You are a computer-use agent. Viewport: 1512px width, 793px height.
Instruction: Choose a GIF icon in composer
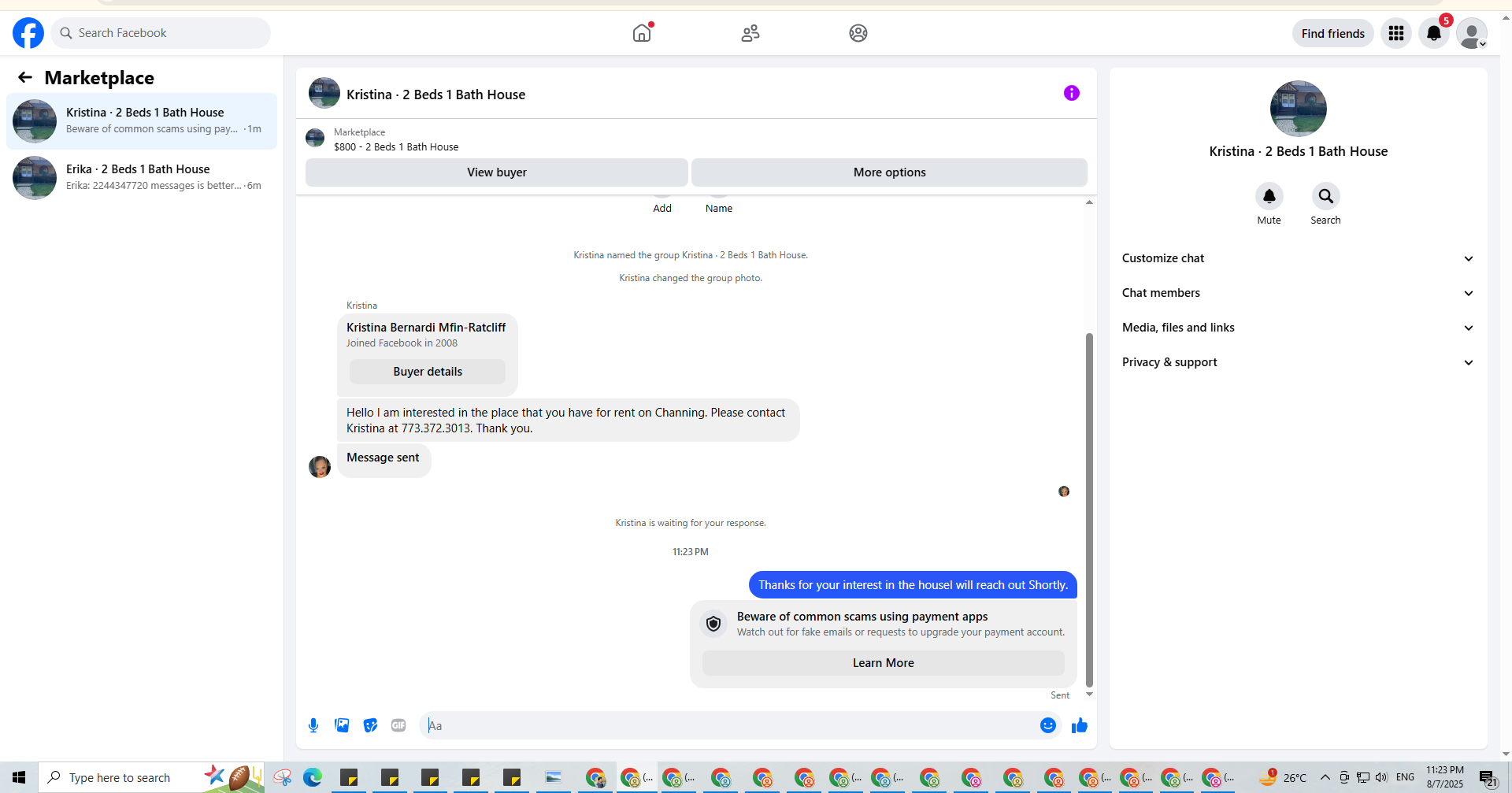(398, 725)
